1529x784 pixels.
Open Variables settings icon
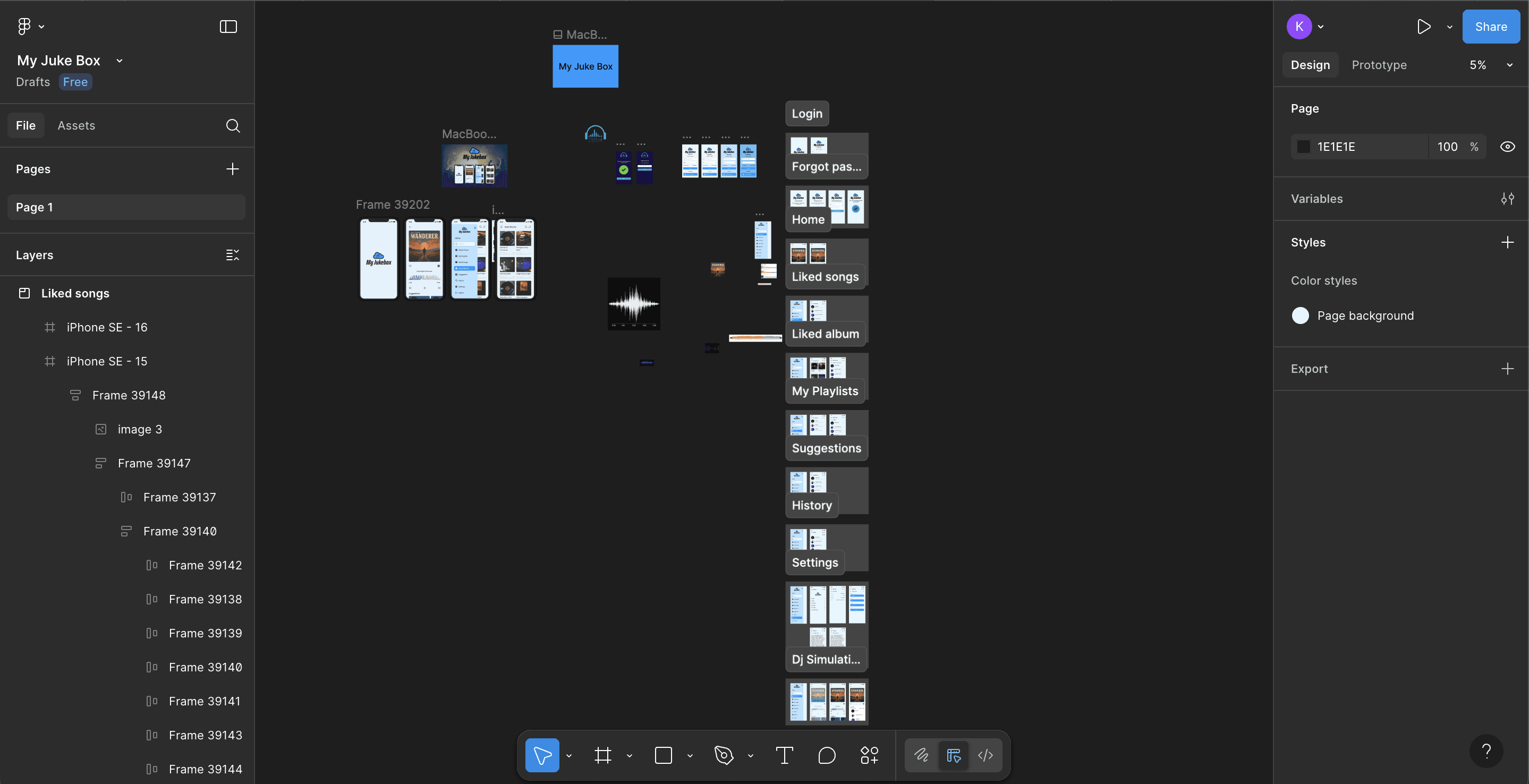(1507, 199)
